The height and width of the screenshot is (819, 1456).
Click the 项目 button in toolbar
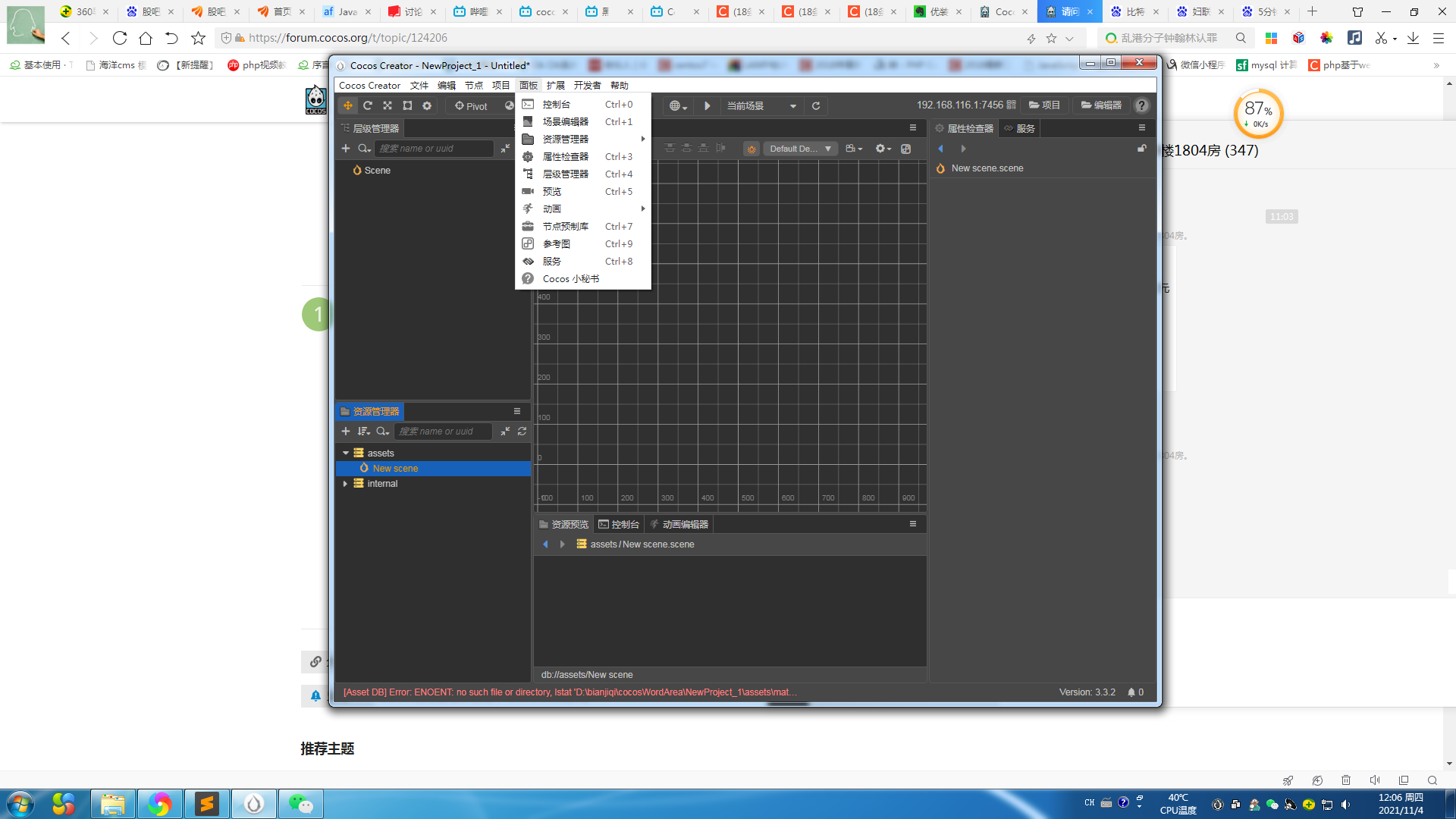pos(1044,105)
